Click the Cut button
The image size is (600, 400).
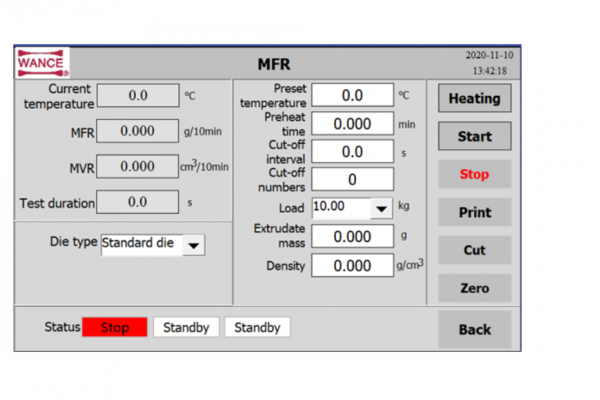click(x=474, y=250)
